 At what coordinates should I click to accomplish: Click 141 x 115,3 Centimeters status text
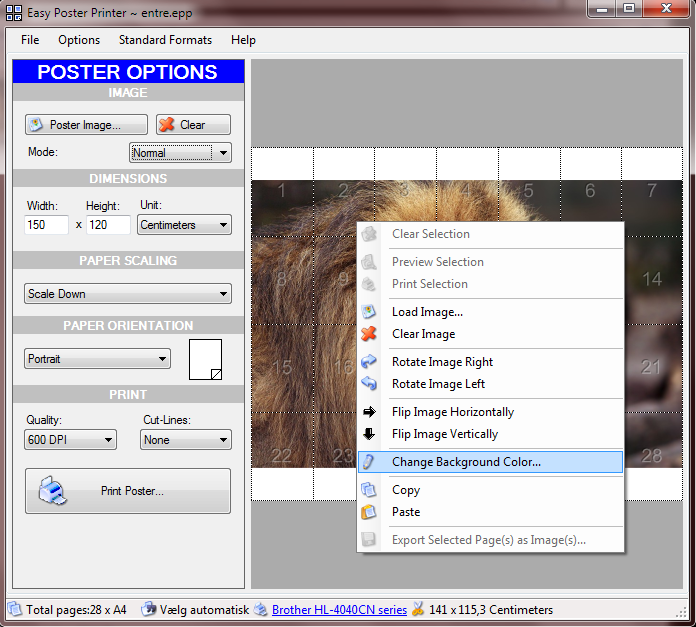point(491,610)
